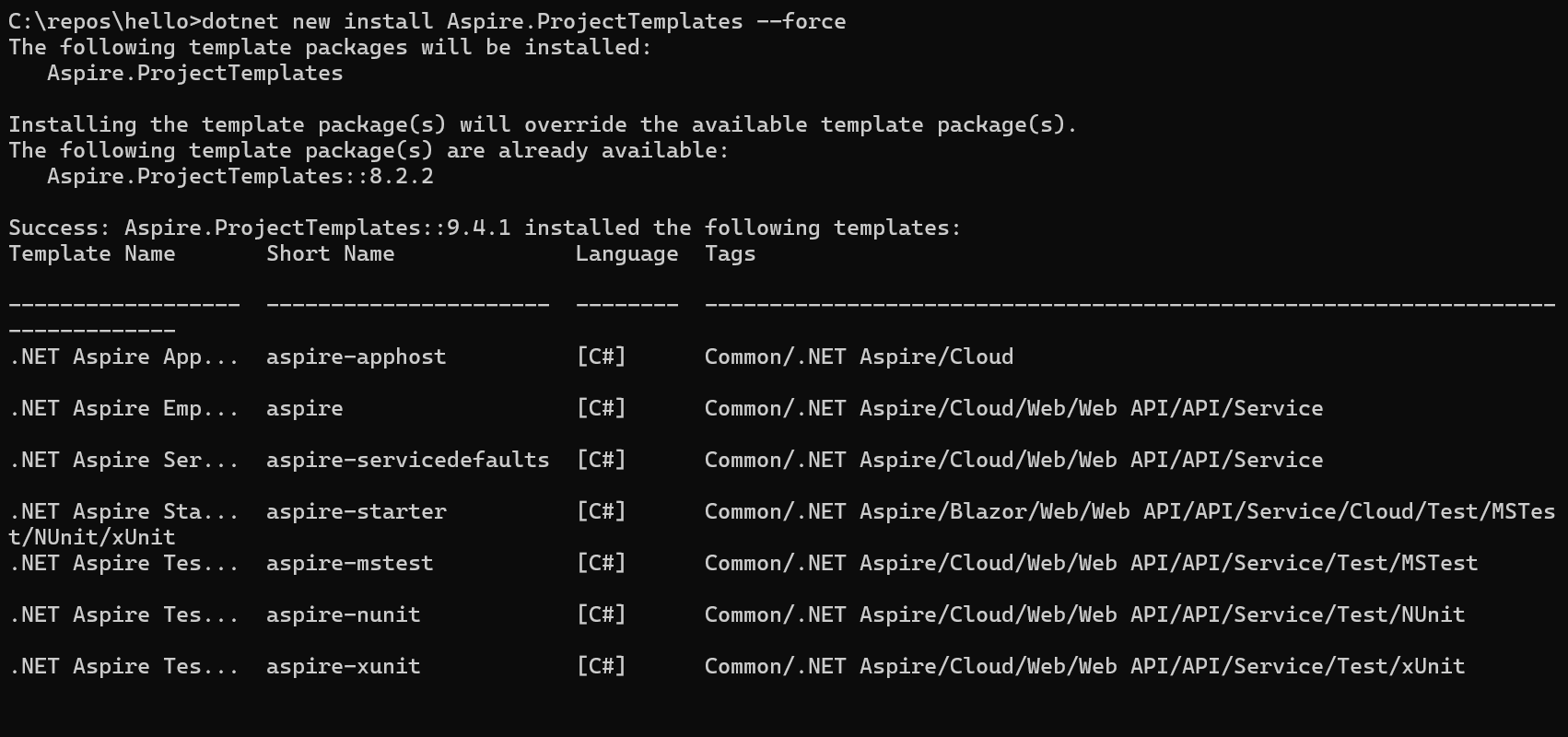Screen dimensions: 1568x737
Task: Click the 'aspire-mstest' short name
Action: coord(349,563)
